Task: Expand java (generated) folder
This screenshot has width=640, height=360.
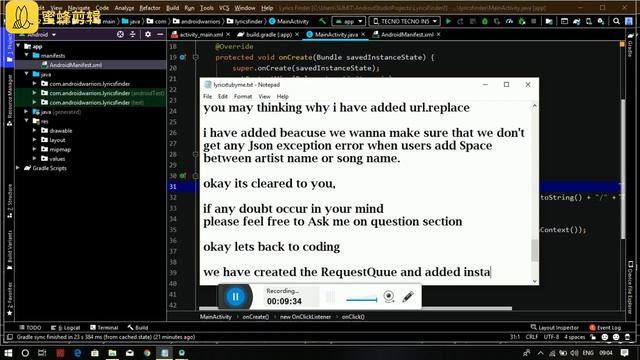Action: pos(27,111)
